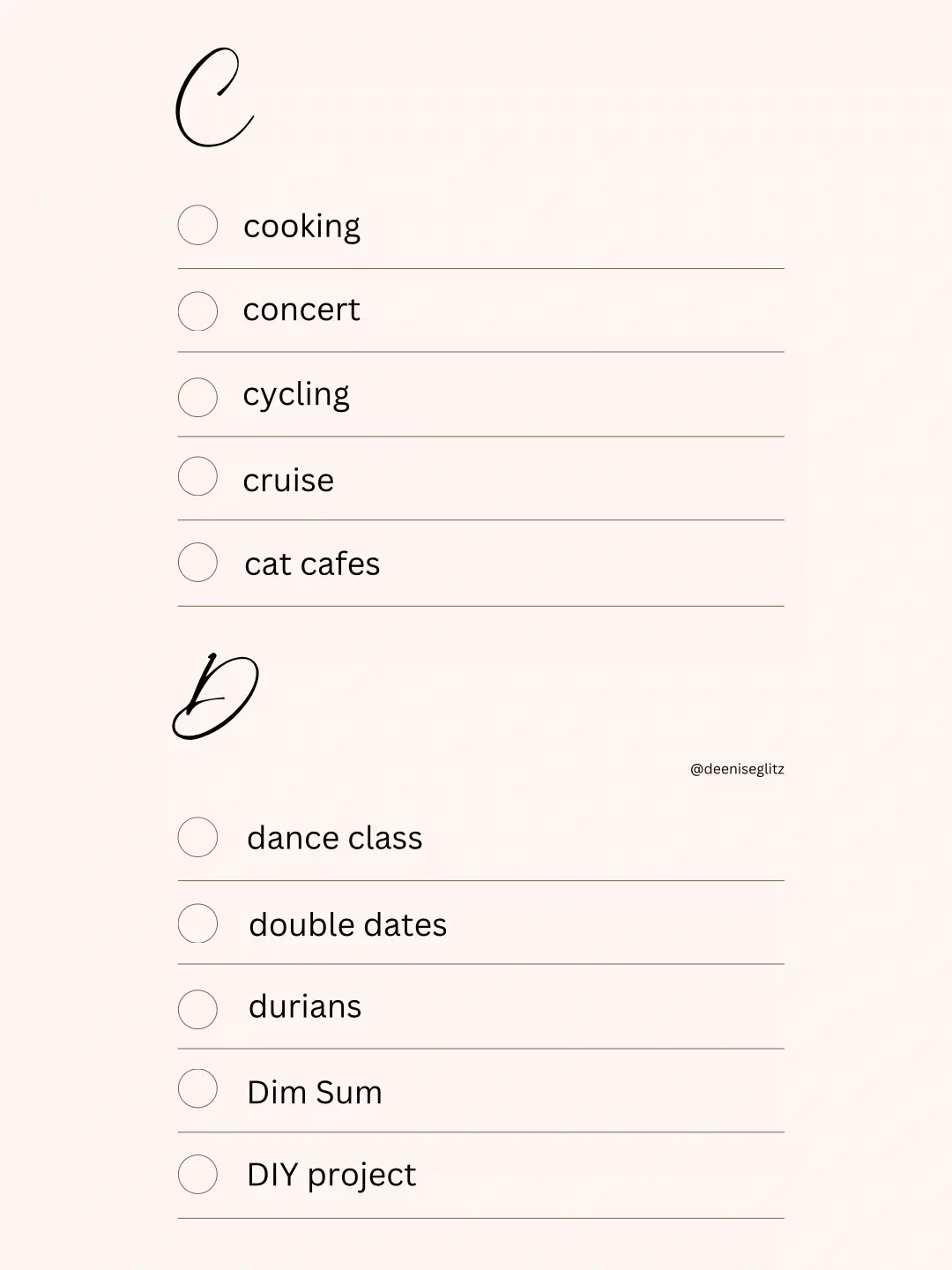Check the dance class circle

197,837
